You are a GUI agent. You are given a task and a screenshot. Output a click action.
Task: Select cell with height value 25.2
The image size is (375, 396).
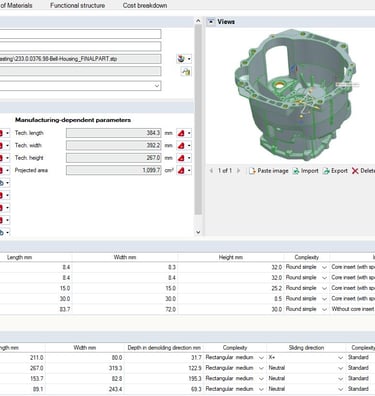point(231,288)
